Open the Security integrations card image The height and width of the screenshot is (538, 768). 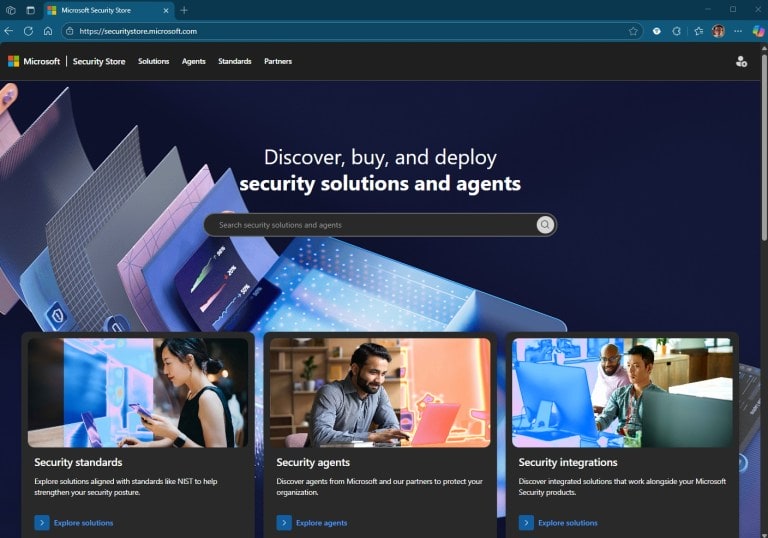coord(623,392)
